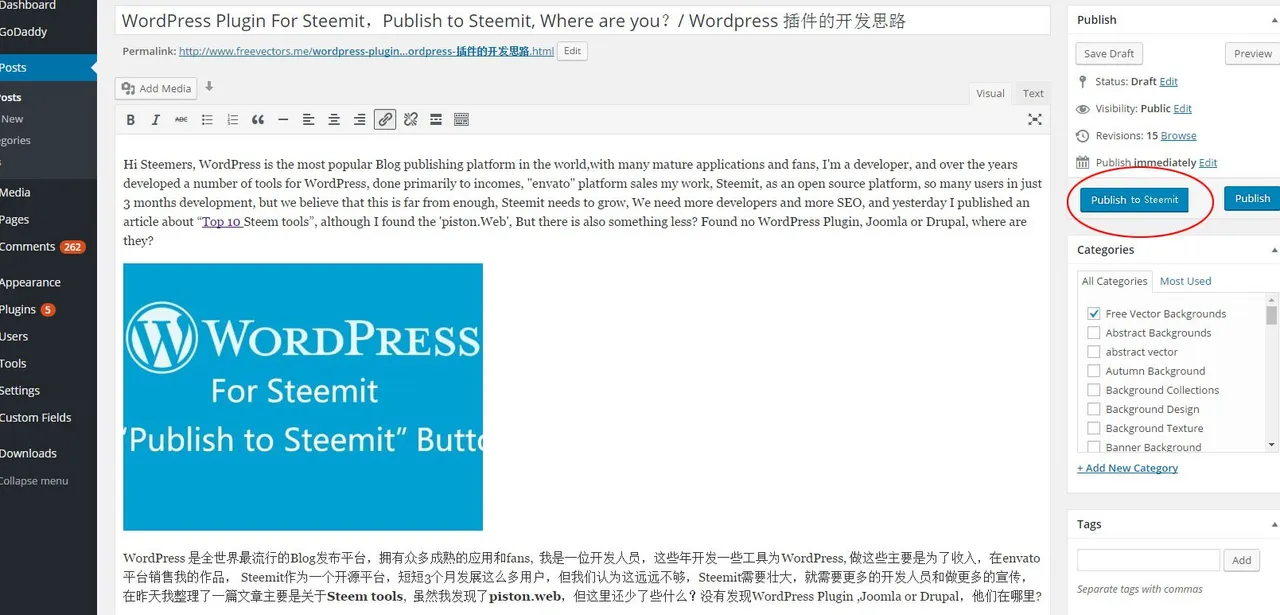Collapse the Tags panel
Image resolution: width=1280 pixels, height=615 pixels.
click(x=1274, y=524)
